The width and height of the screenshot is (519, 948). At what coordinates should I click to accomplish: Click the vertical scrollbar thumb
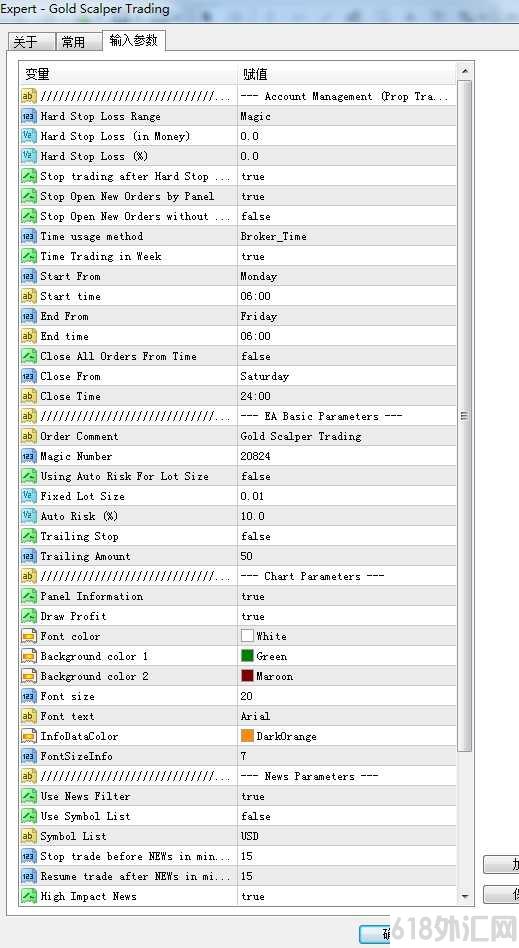pyautogui.click(x=465, y=416)
